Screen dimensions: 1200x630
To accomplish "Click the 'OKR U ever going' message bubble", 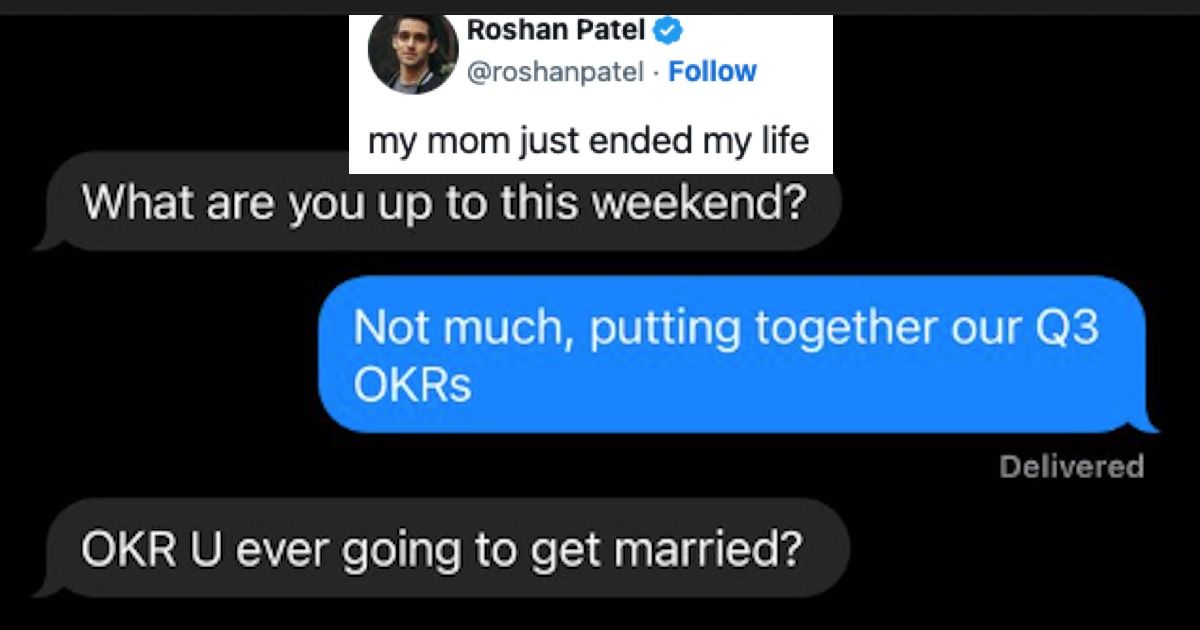I will point(440,549).
